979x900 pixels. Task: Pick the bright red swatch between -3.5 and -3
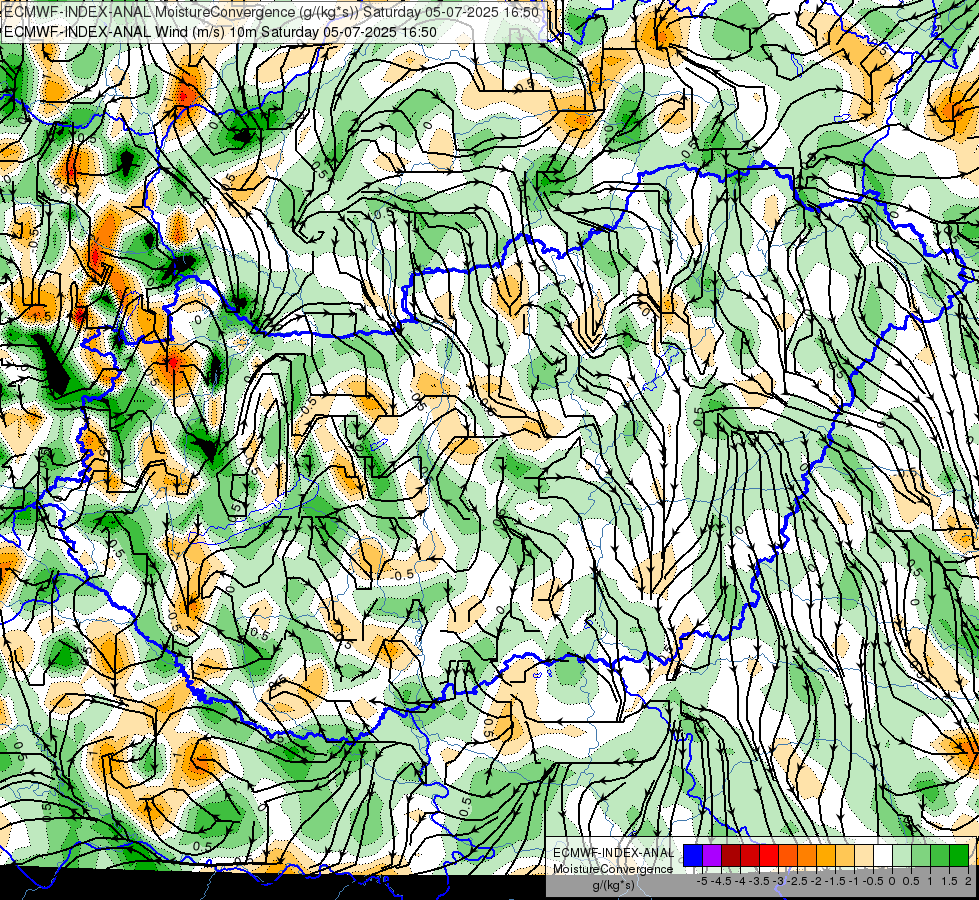pos(769,856)
